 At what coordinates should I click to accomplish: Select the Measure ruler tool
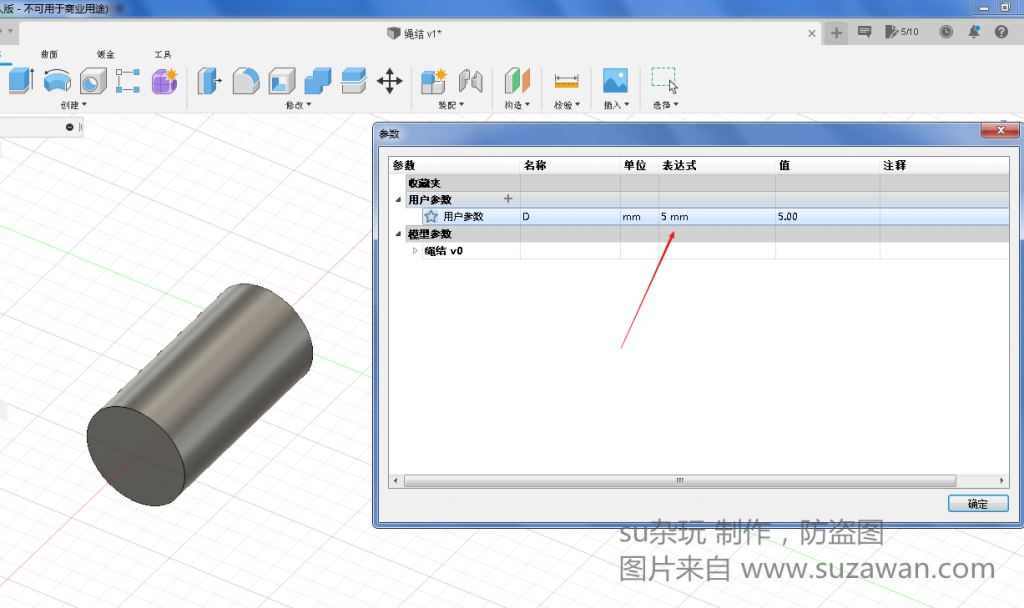click(x=566, y=81)
